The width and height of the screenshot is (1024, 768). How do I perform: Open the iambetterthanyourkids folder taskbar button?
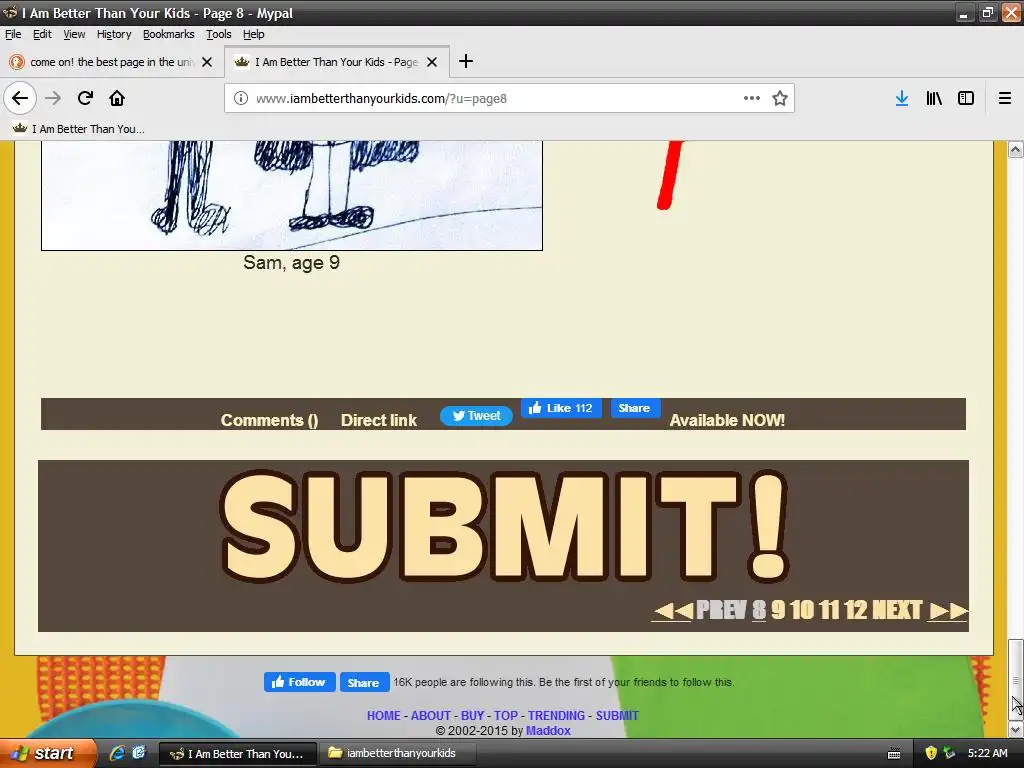pyautogui.click(x=398, y=753)
